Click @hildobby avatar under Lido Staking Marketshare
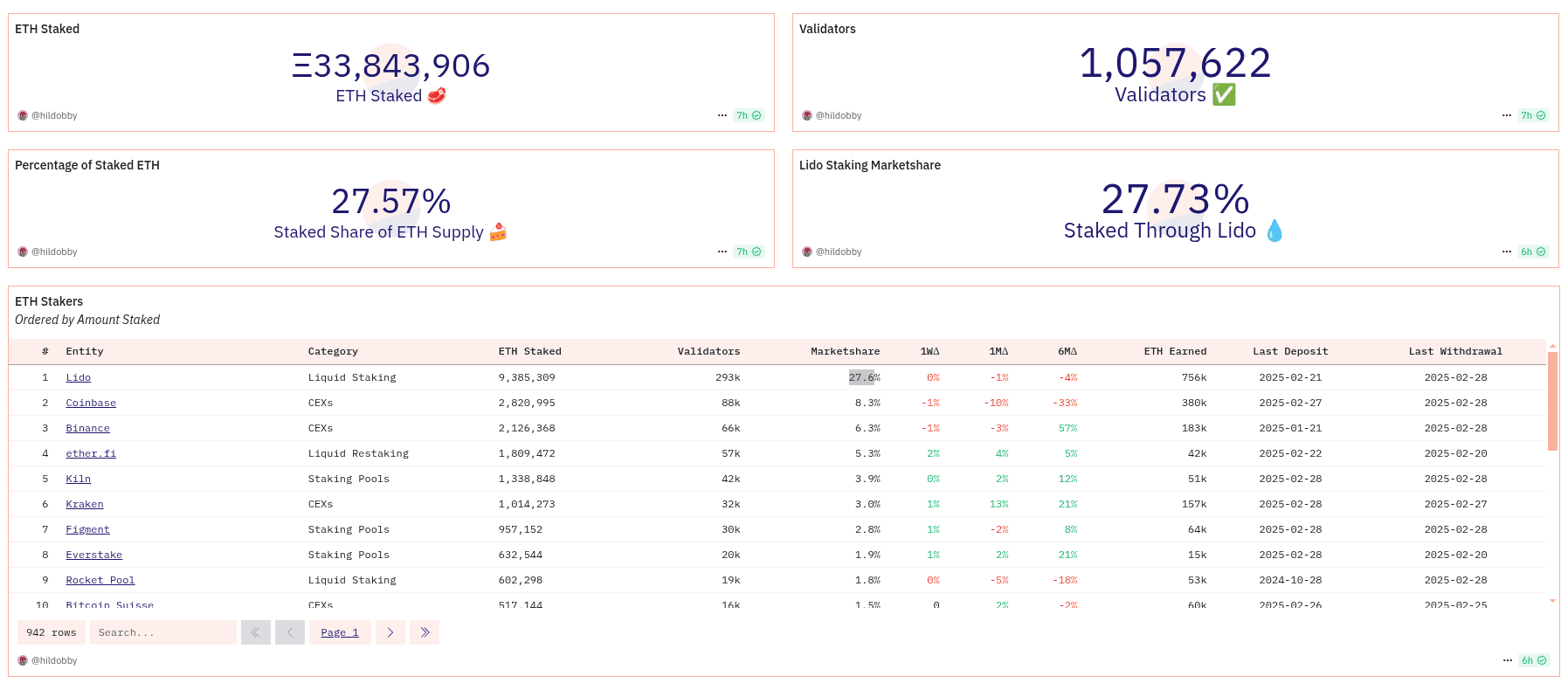The width and height of the screenshot is (1568, 690). pyautogui.click(x=807, y=252)
